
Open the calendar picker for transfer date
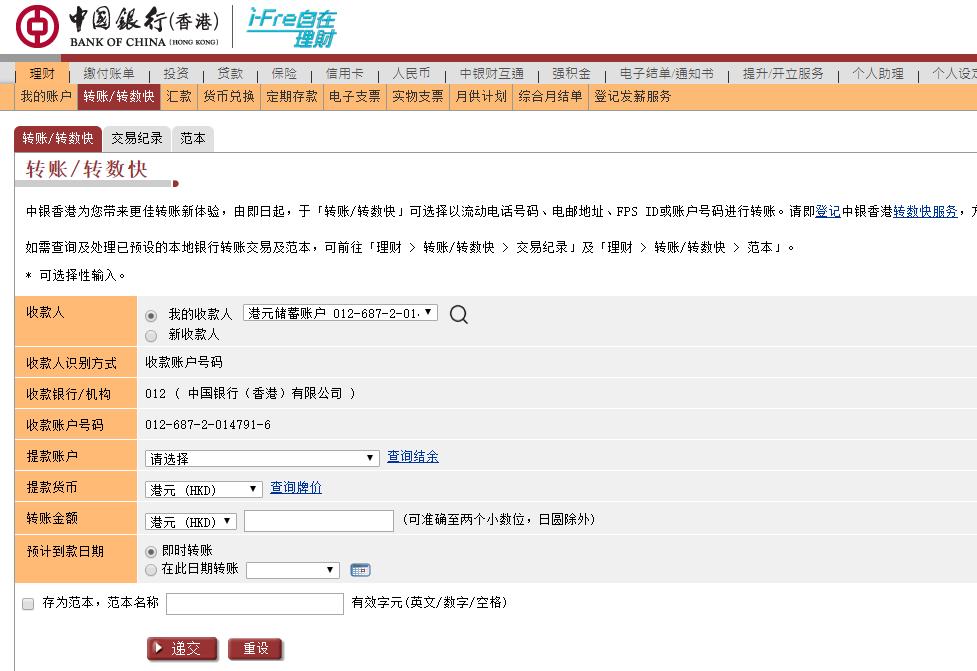click(x=359, y=569)
